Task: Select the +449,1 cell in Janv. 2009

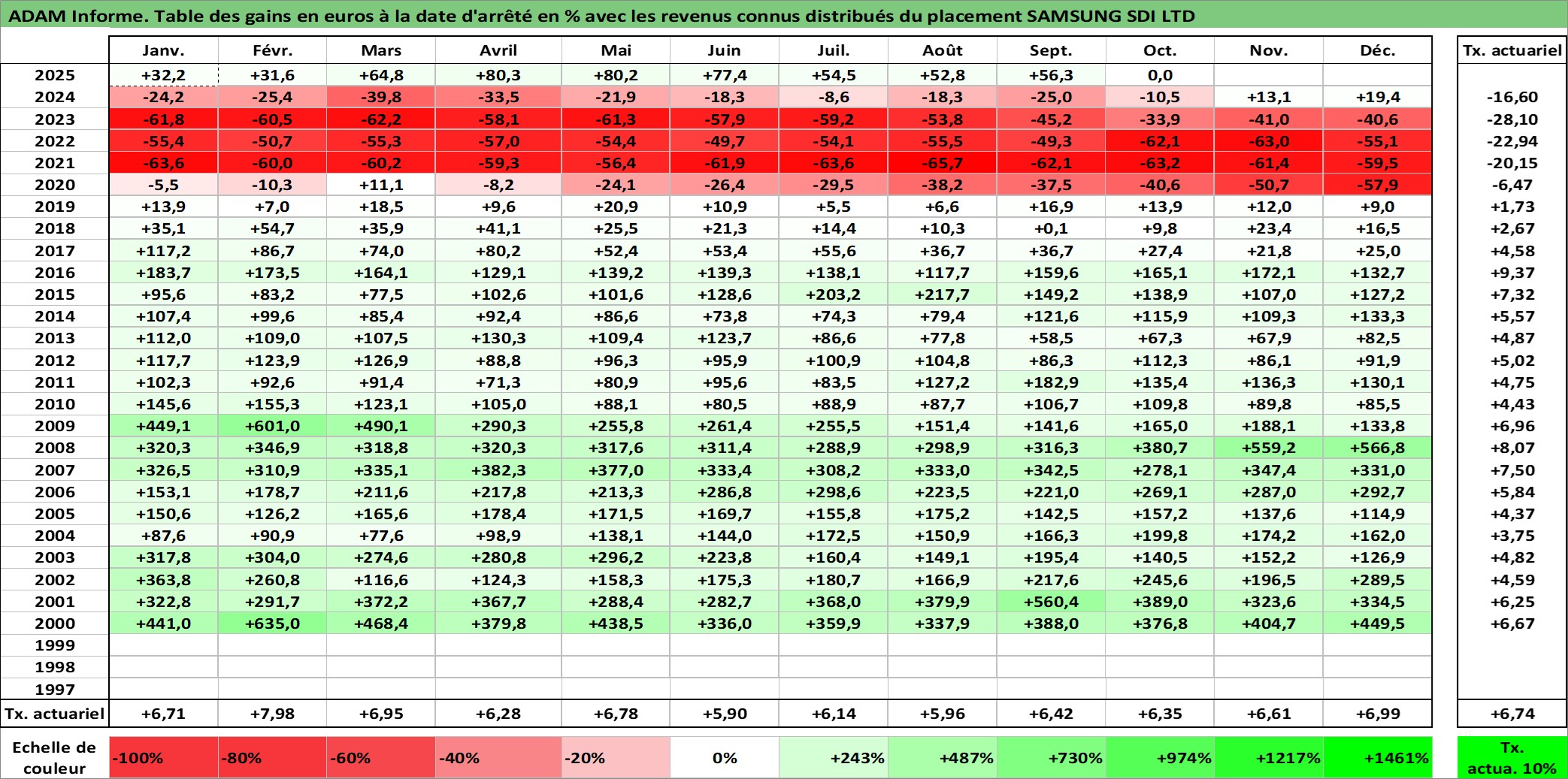Action: (x=164, y=426)
